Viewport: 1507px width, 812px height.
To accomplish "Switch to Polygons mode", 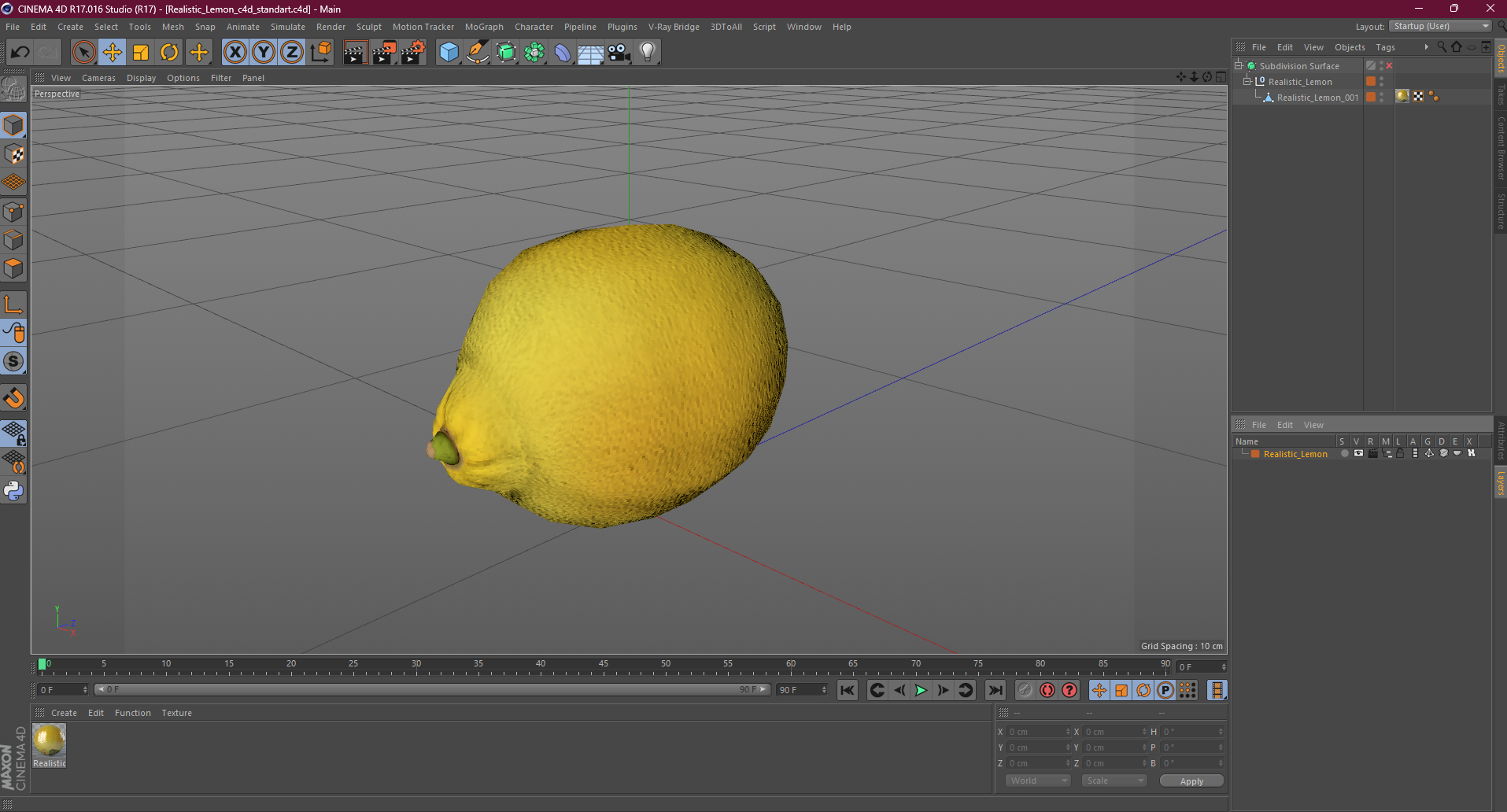I will (x=13, y=268).
